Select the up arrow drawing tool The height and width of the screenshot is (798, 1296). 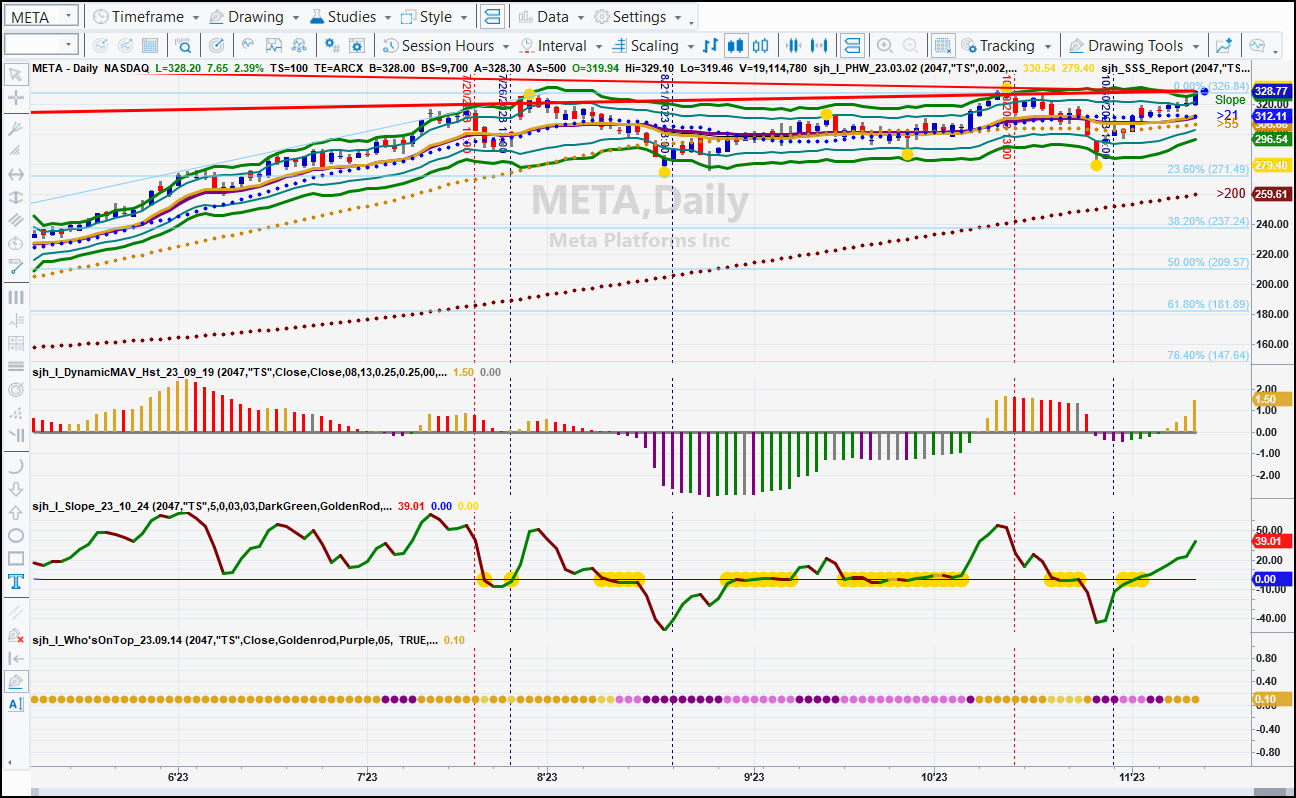click(x=15, y=512)
